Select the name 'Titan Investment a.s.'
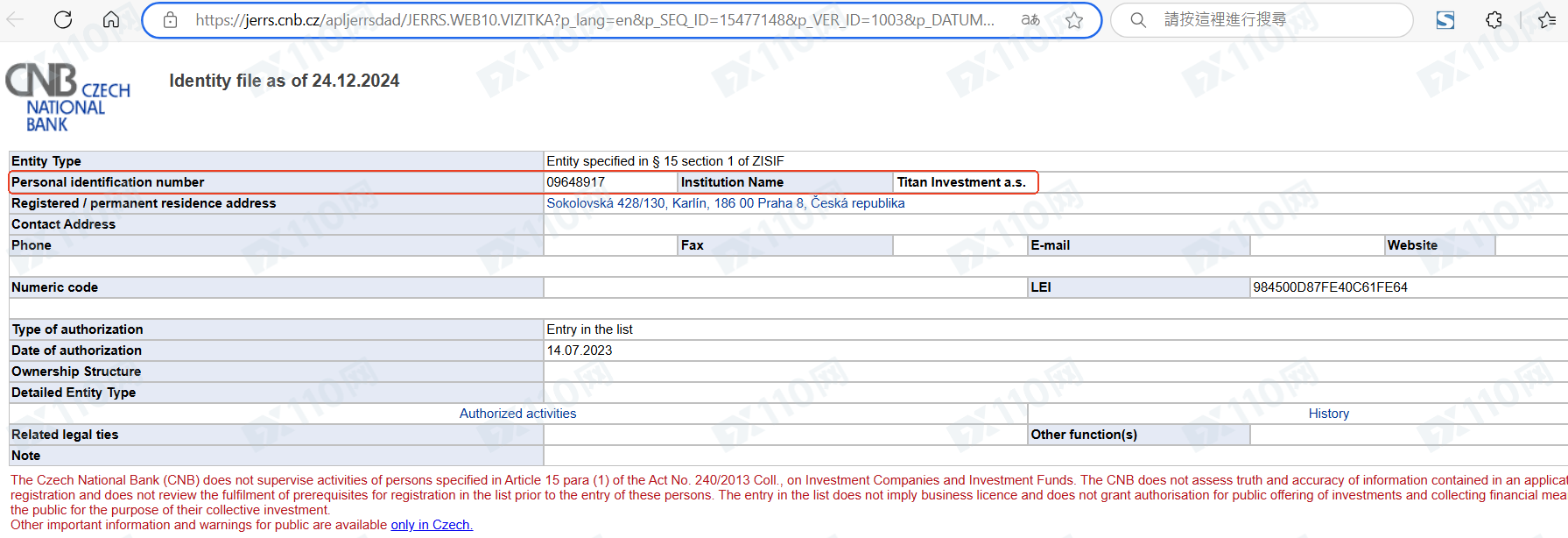 coord(961,182)
